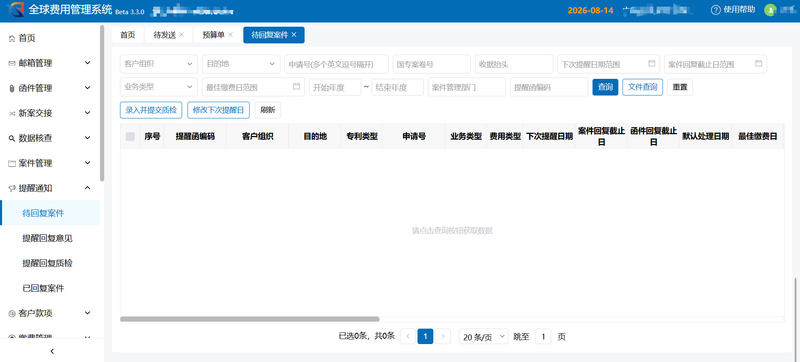Close the 待发送 tab
Screen dimensions: 800x362
pyautogui.click(x=182, y=35)
